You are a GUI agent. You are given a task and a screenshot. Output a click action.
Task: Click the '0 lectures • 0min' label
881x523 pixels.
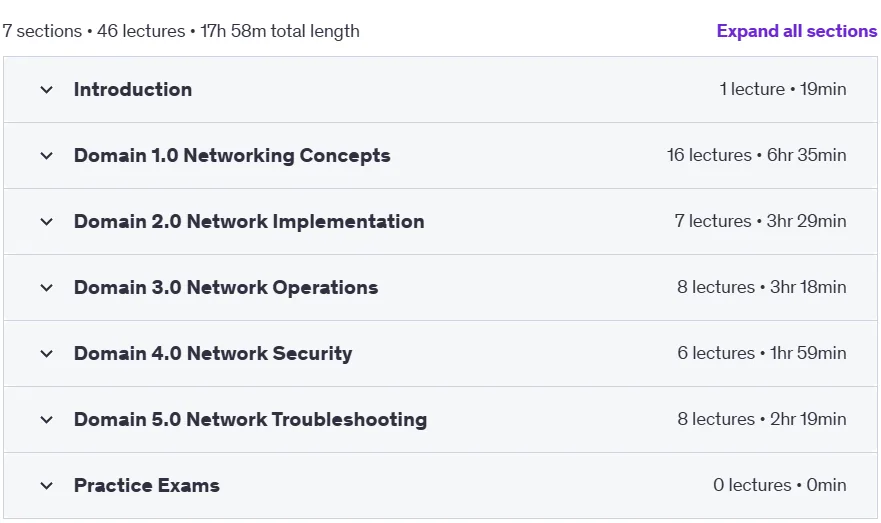point(780,485)
